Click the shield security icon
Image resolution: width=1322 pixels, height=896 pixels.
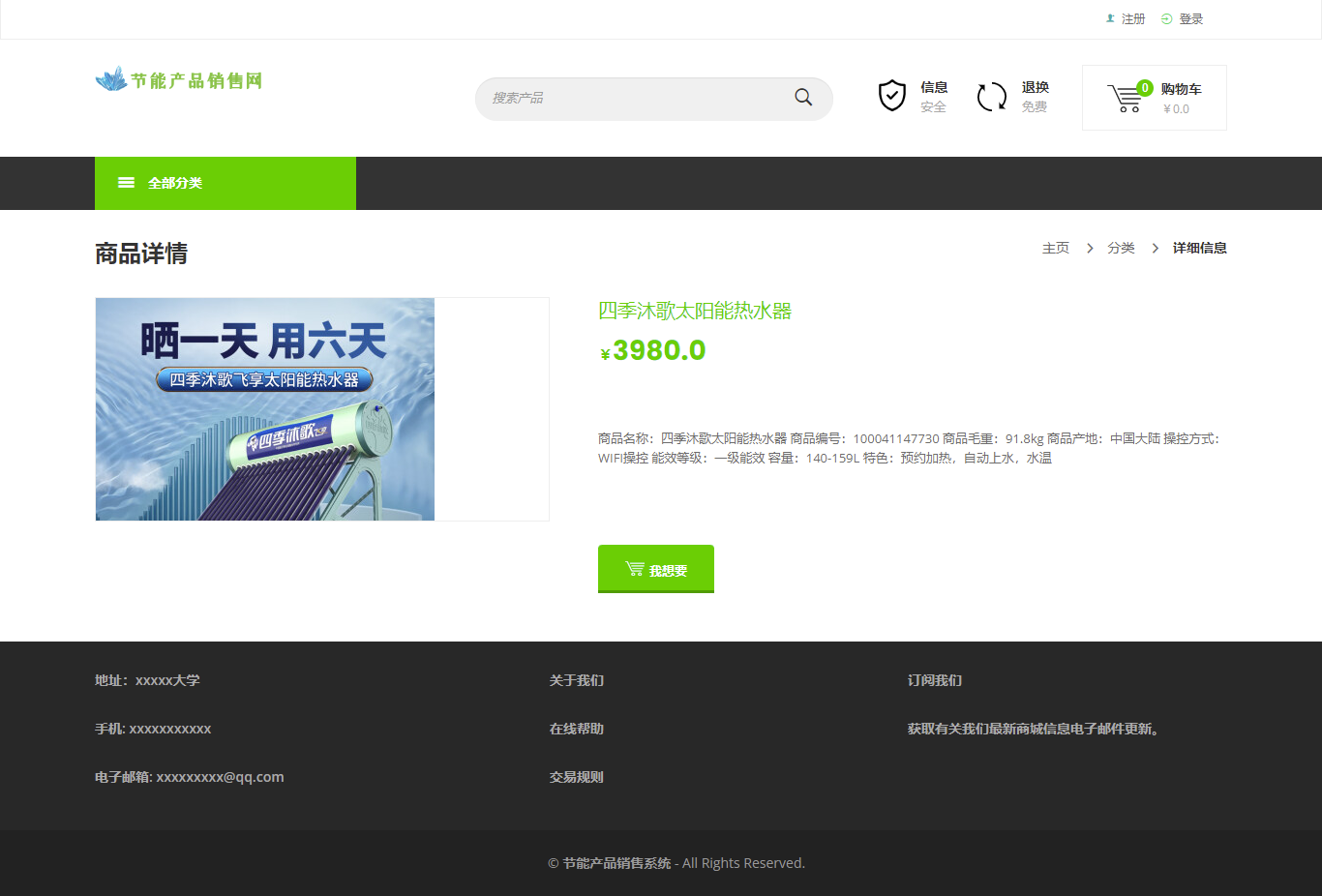tap(892, 96)
